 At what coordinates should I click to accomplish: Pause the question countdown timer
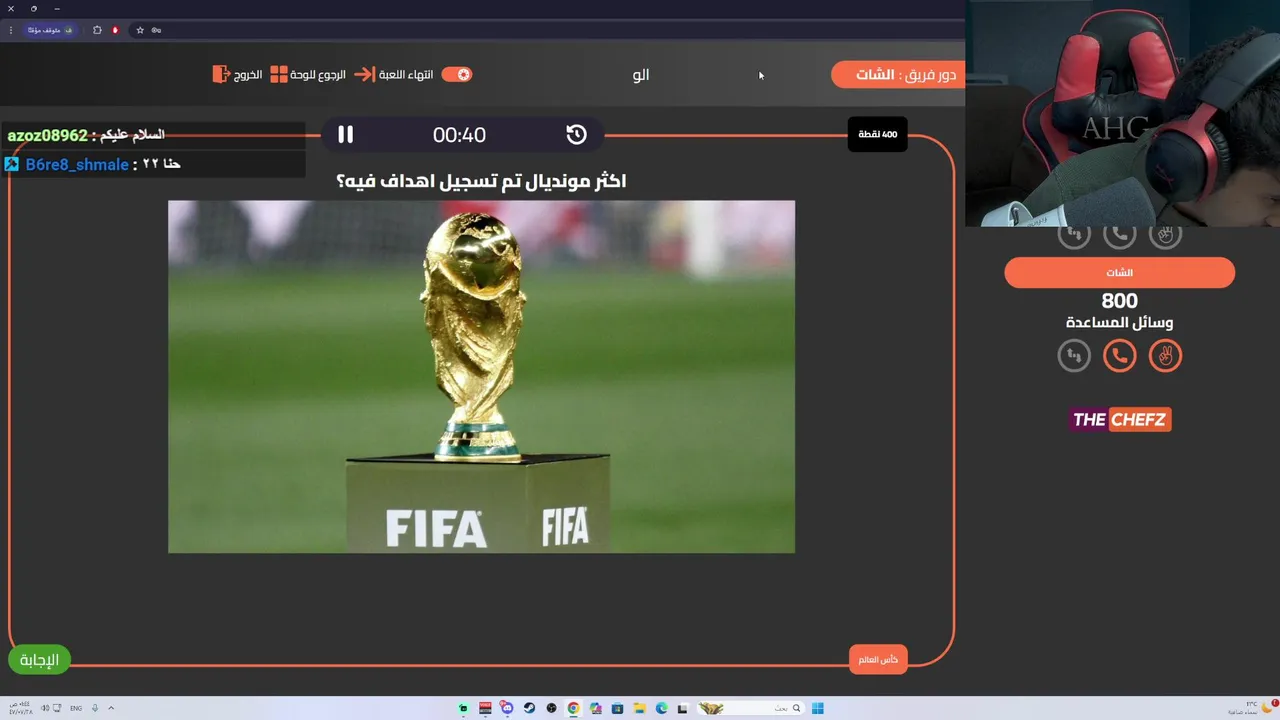click(345, 134)
